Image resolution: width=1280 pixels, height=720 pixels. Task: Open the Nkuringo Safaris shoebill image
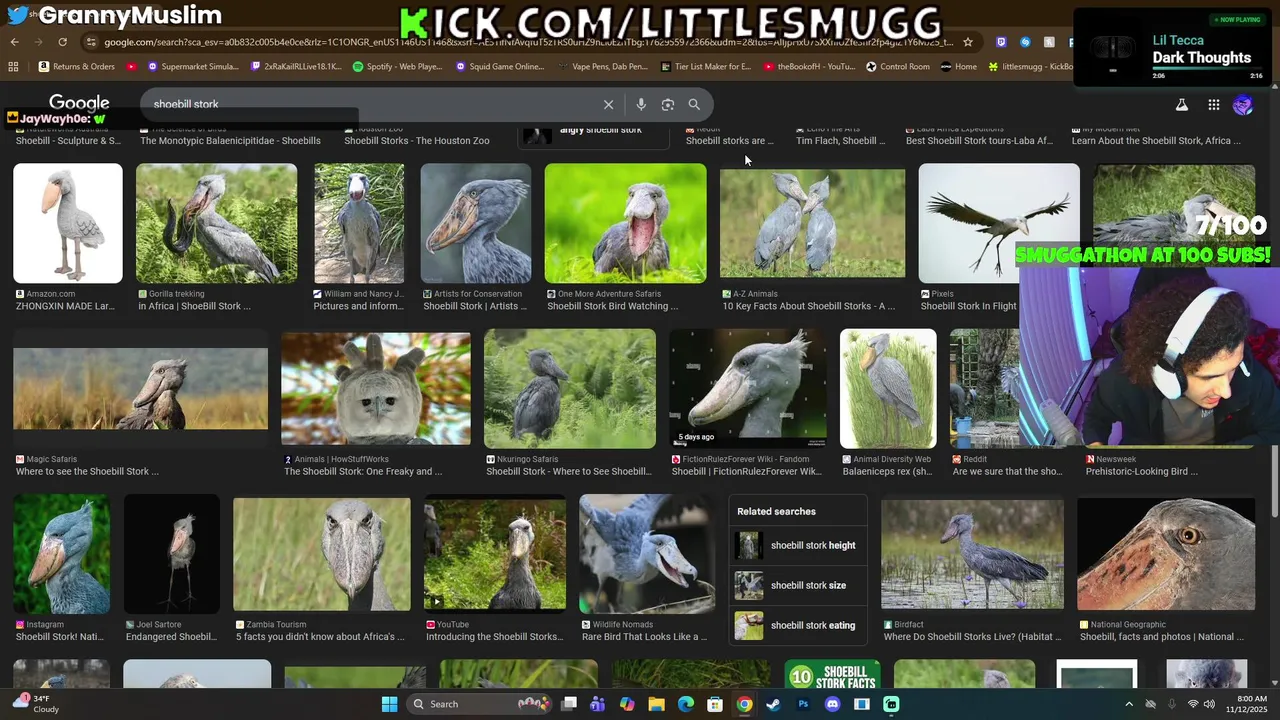point(570,388)
